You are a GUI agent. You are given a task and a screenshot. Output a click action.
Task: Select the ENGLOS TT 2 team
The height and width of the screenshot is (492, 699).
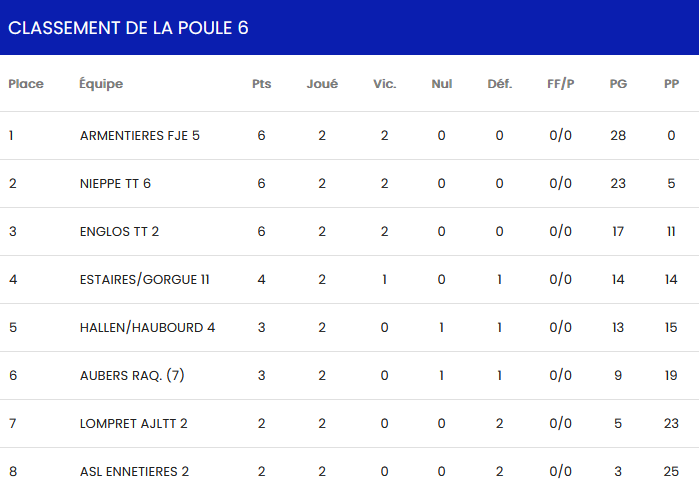pos(119,231)
